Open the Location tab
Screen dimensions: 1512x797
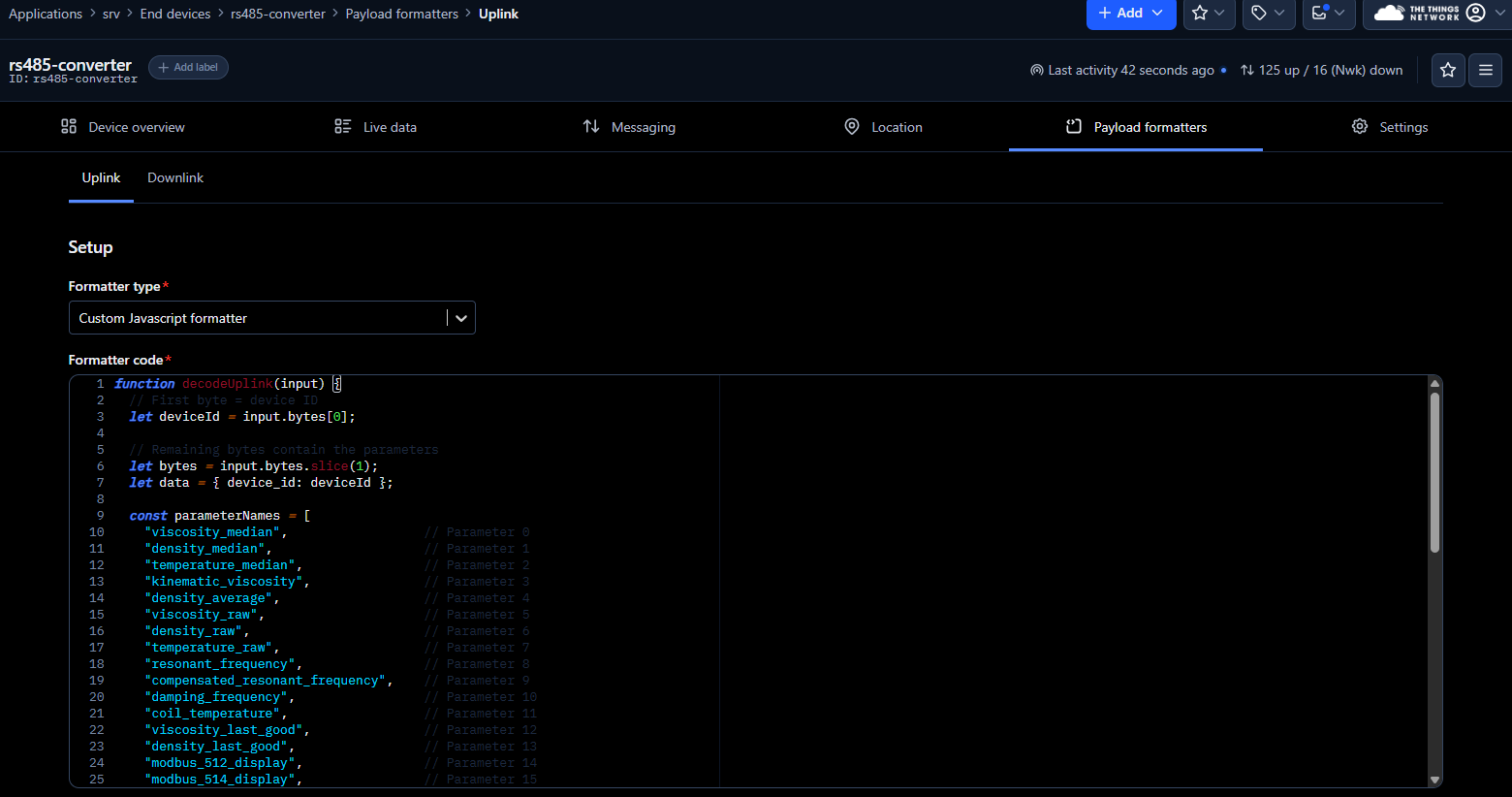click(x=883, y=127)
